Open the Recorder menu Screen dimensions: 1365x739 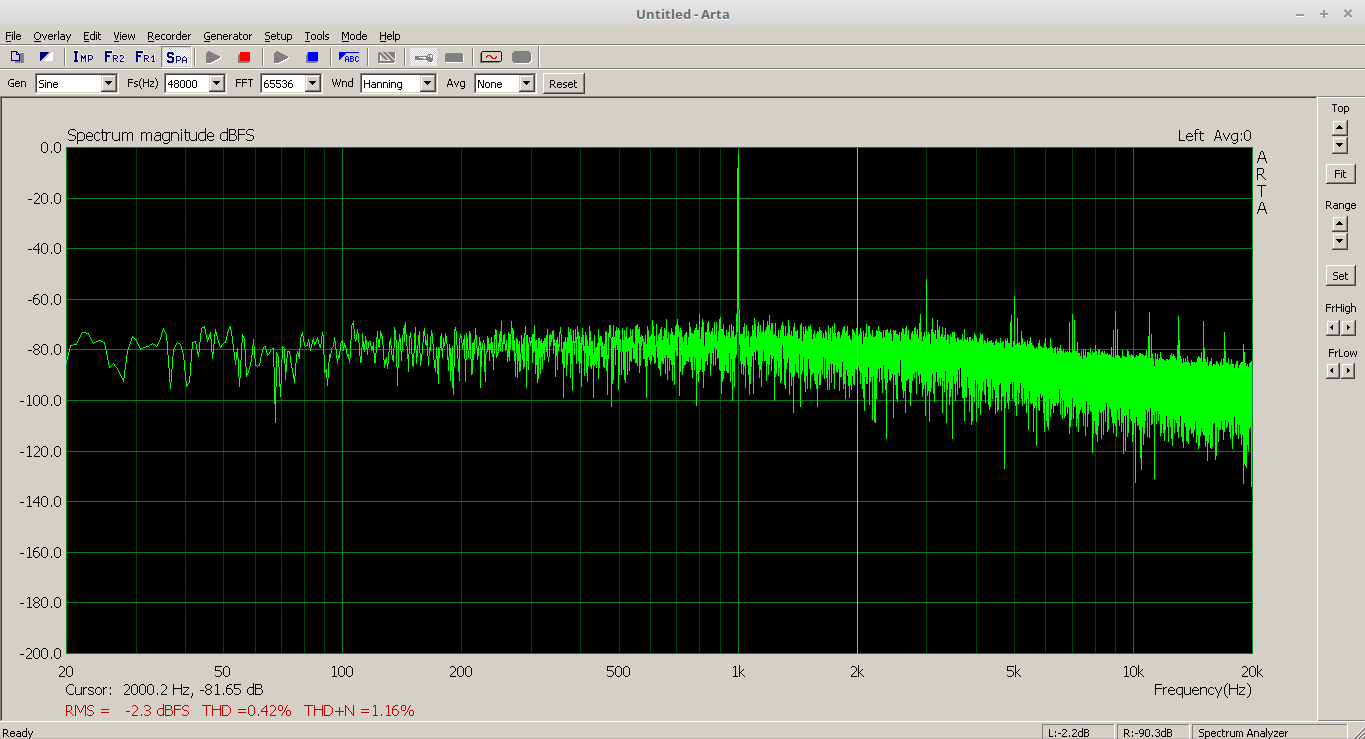pos(169,36)
